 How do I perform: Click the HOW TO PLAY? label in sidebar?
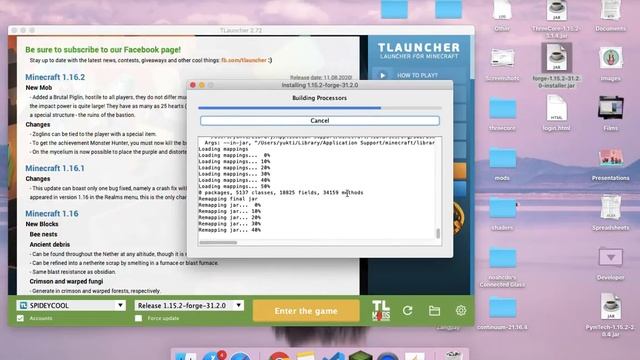[417, 76]
